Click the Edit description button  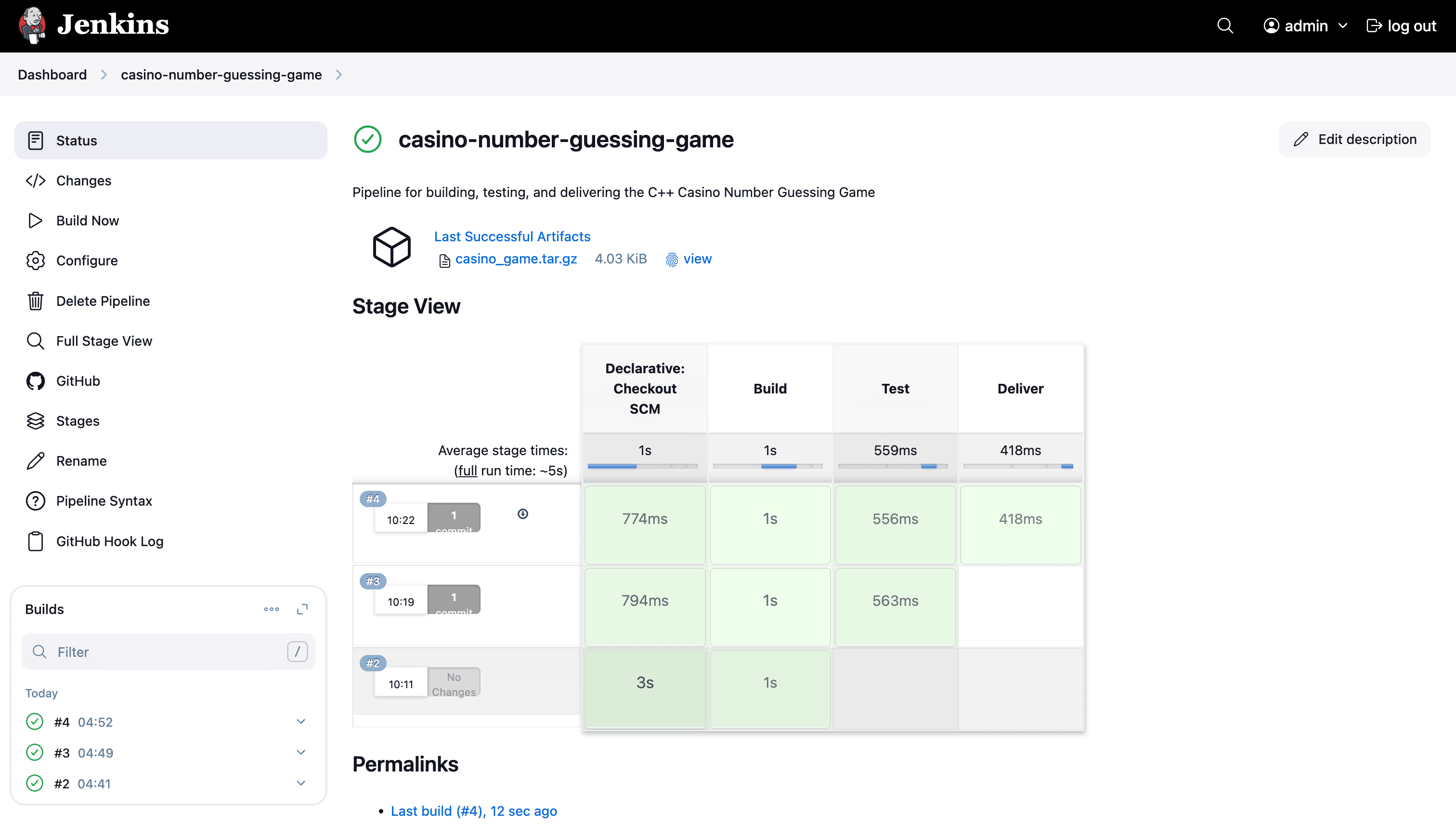[x=1355, y=139]
